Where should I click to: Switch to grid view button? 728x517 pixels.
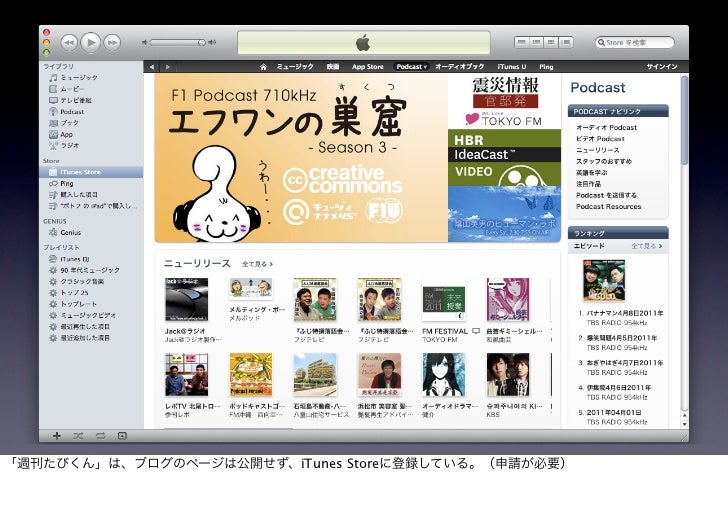[551, 42]
